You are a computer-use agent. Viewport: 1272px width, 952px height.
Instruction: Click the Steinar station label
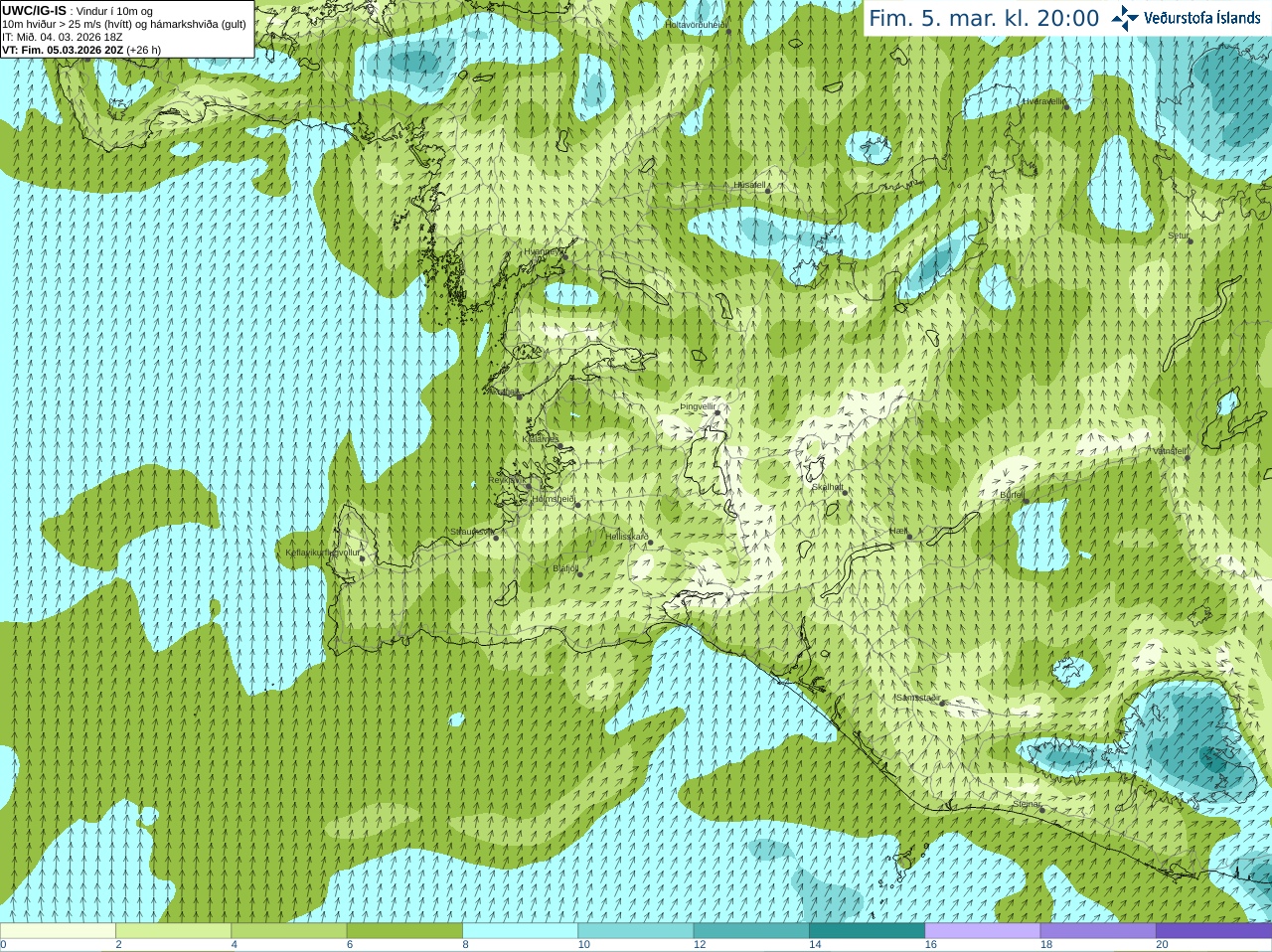(x=1028, y=804)
